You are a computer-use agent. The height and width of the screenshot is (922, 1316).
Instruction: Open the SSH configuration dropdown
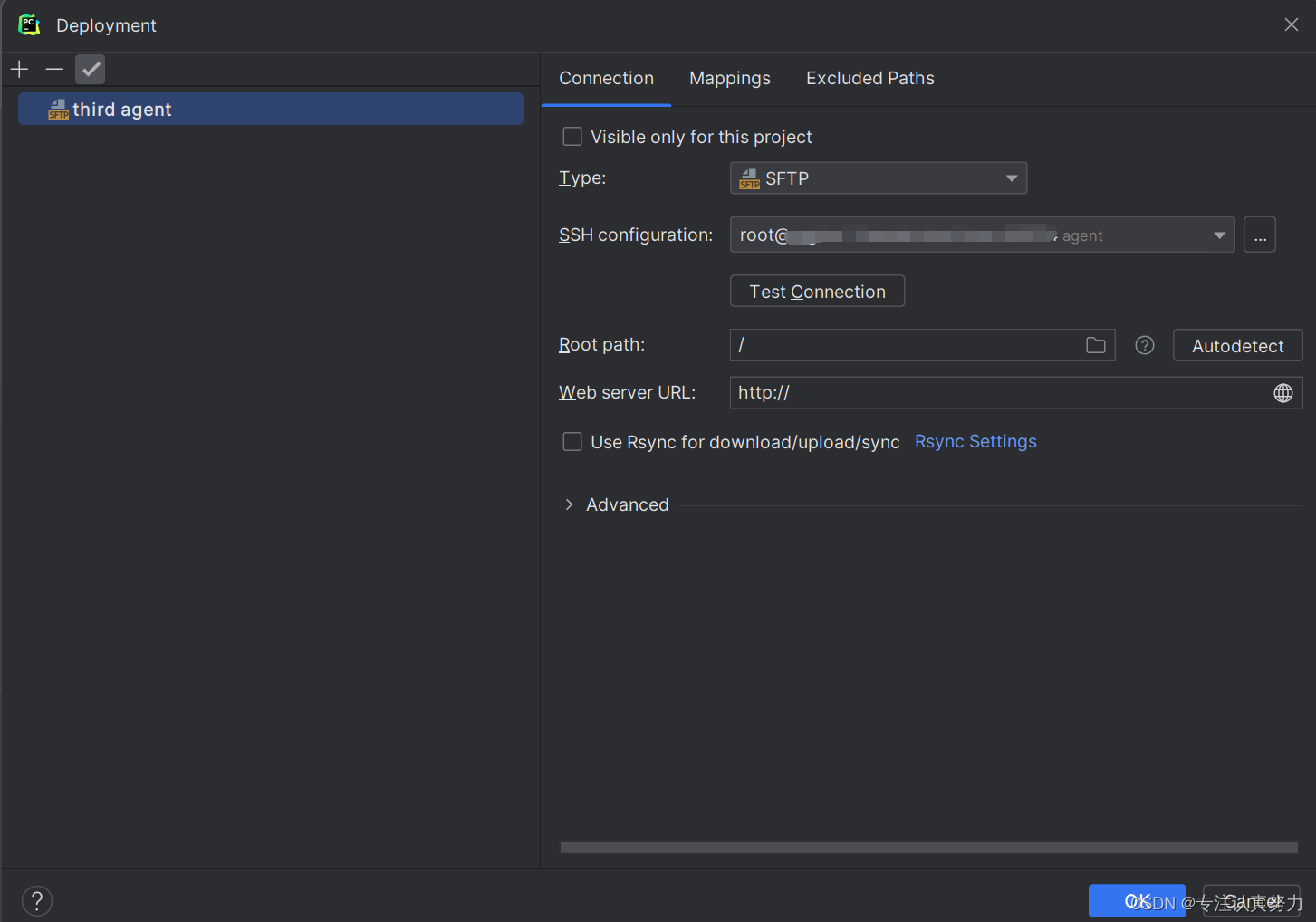[982, 235]
